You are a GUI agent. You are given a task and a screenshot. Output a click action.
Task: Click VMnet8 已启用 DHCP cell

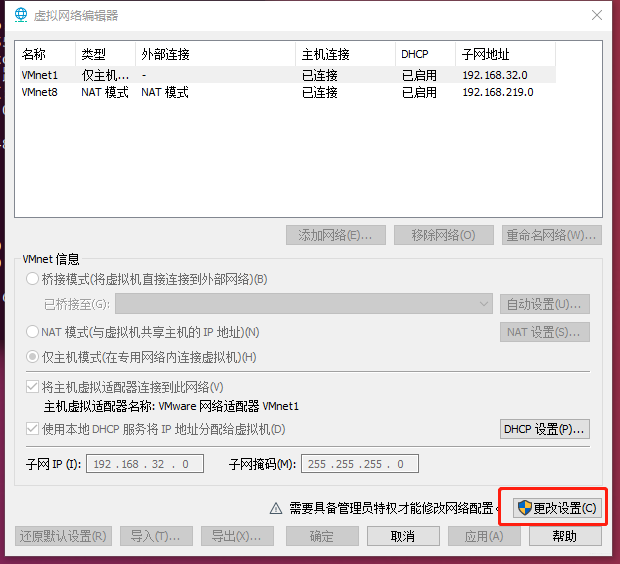pos(419,92)
